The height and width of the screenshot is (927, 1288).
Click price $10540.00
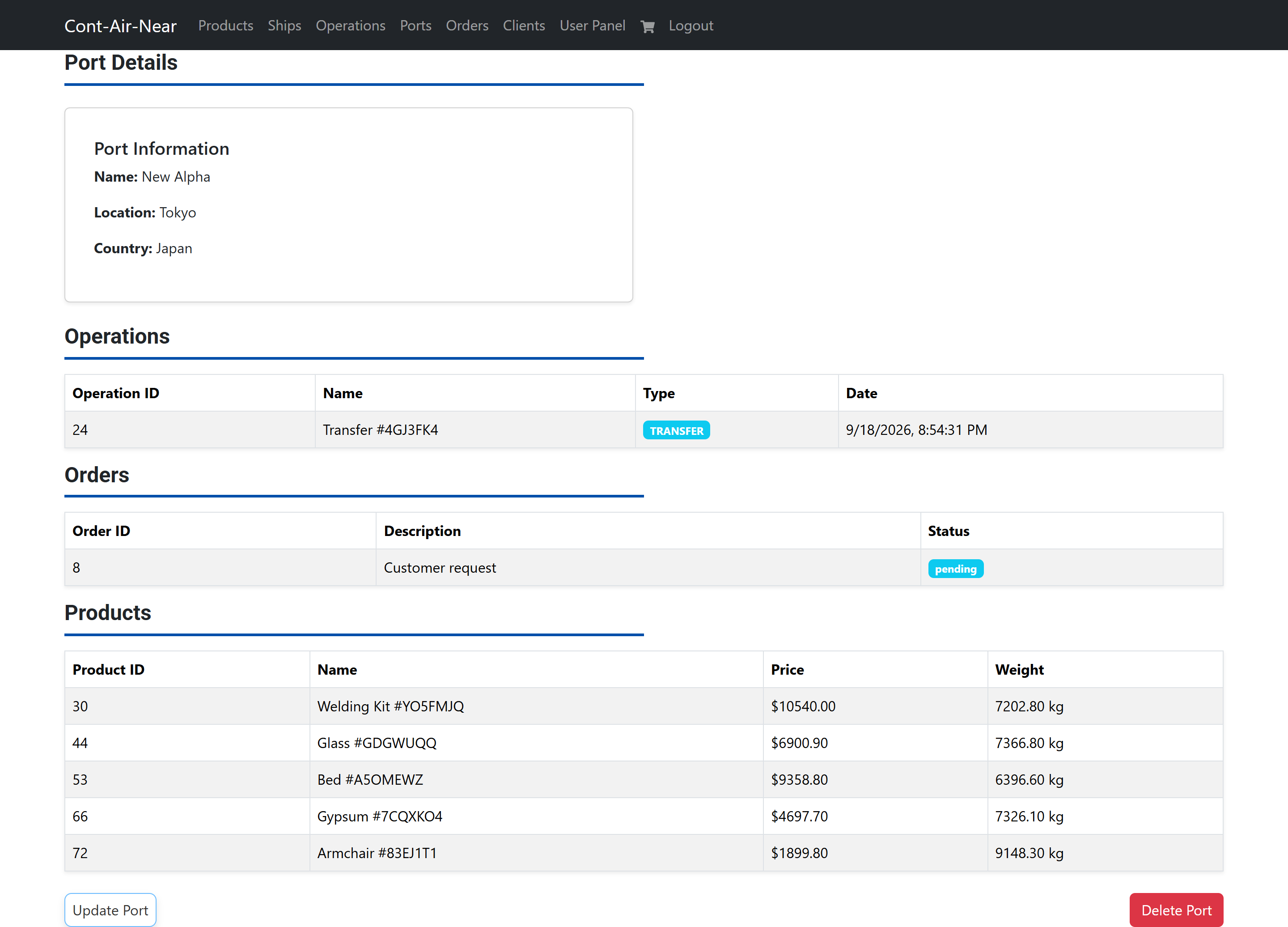(x=803, y=706)
